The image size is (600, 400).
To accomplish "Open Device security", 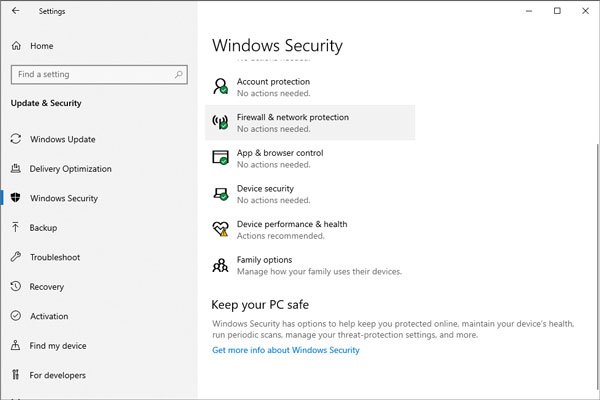I will click(310, 194).
